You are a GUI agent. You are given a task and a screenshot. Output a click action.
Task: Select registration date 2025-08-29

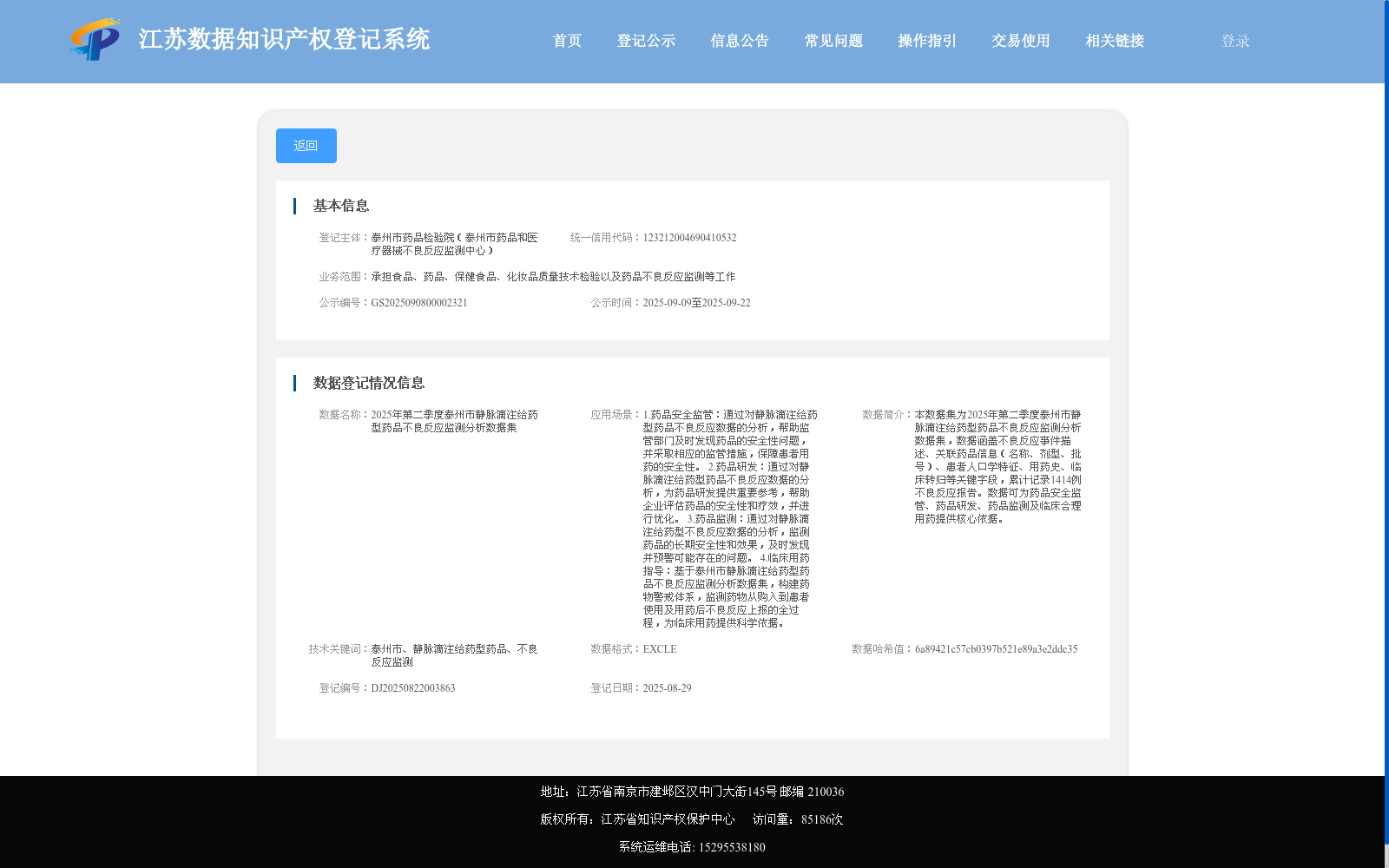point(667,688)
